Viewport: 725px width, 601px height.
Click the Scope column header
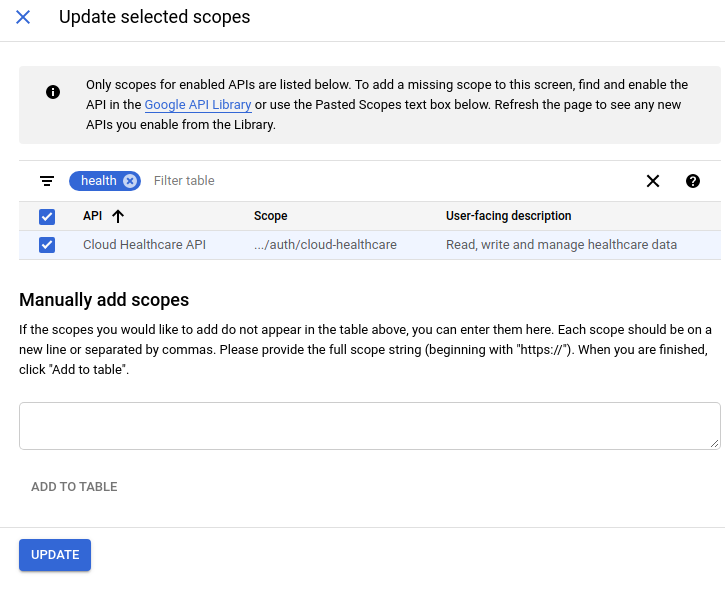[270, 216]
